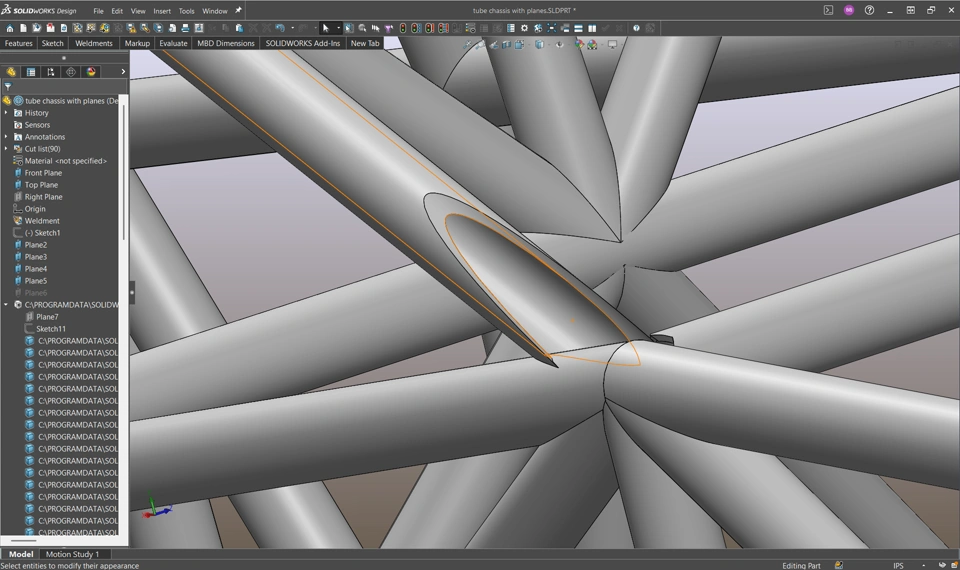Open the ConfigurationManager panel icon
Viewport: 960px width, 570px height.
click(x=51, y=72)
